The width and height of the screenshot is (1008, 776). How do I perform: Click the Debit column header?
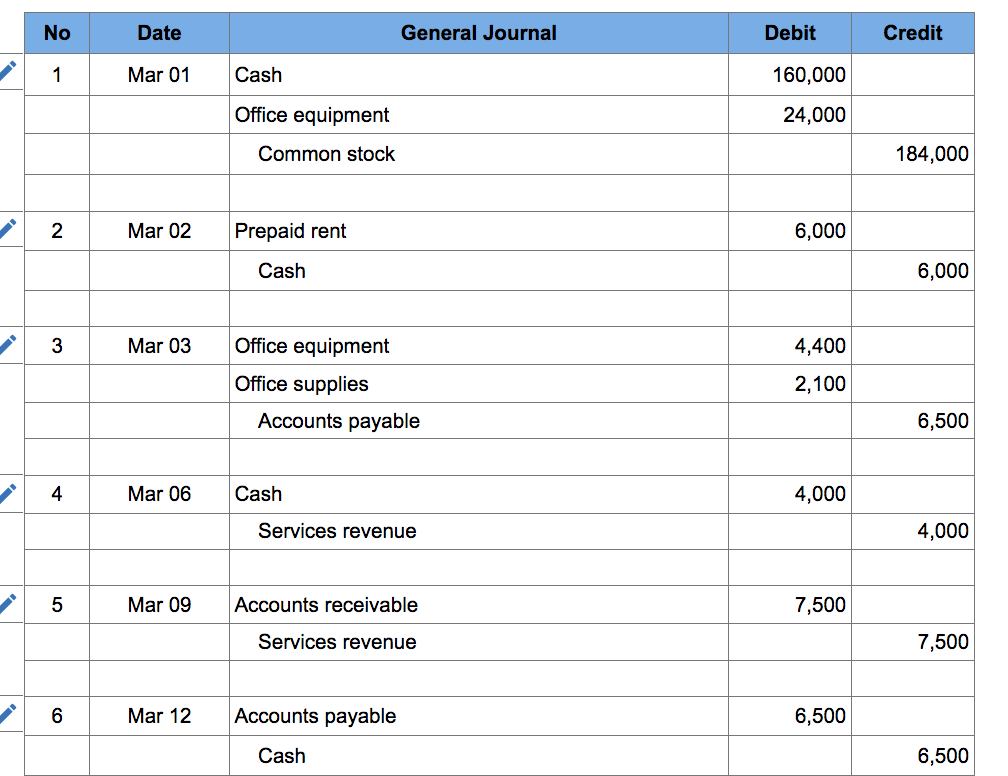point(790,33)
